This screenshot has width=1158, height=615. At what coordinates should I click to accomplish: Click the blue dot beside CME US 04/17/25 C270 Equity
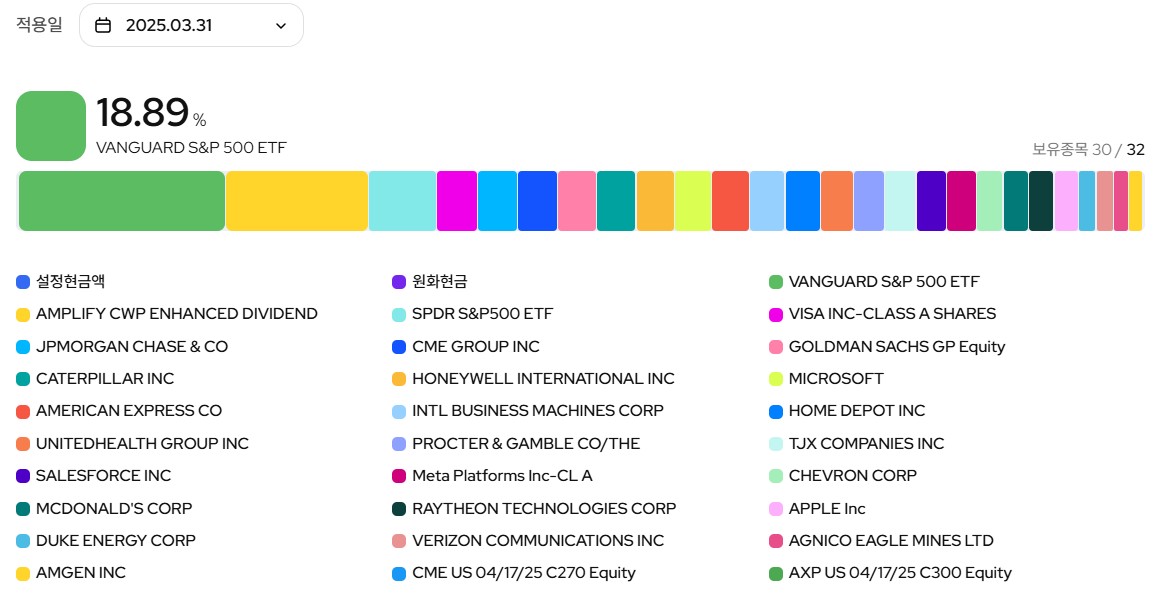click(399, 574)
